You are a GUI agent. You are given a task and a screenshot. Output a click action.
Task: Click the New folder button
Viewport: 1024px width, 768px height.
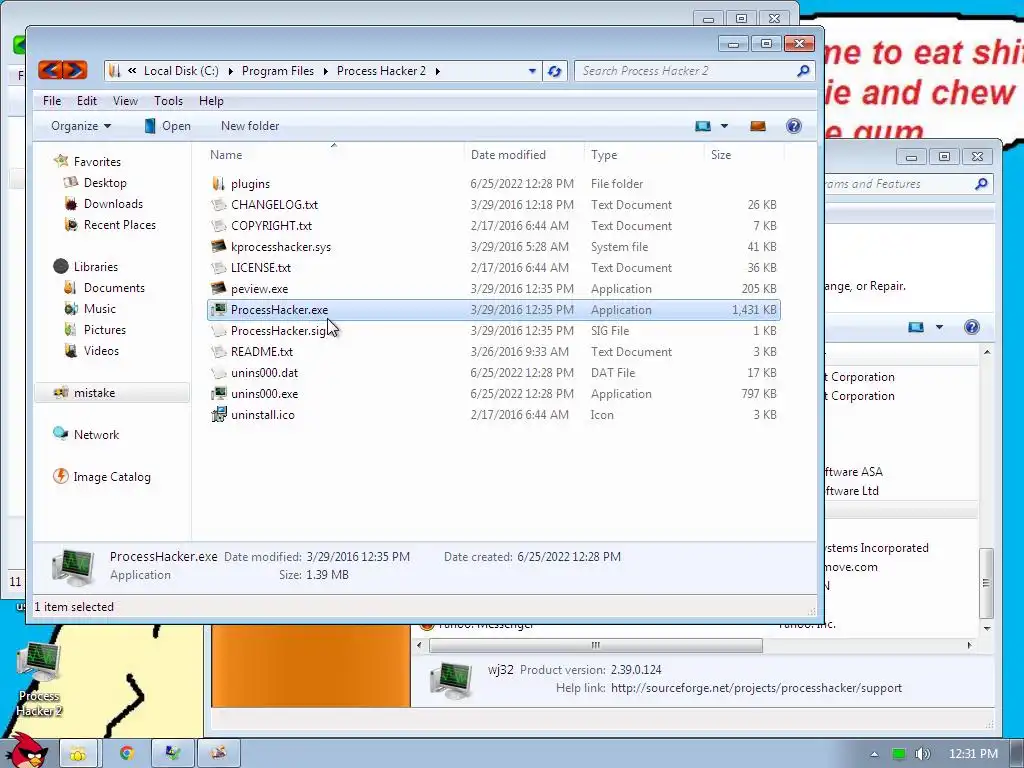point(249,126)
